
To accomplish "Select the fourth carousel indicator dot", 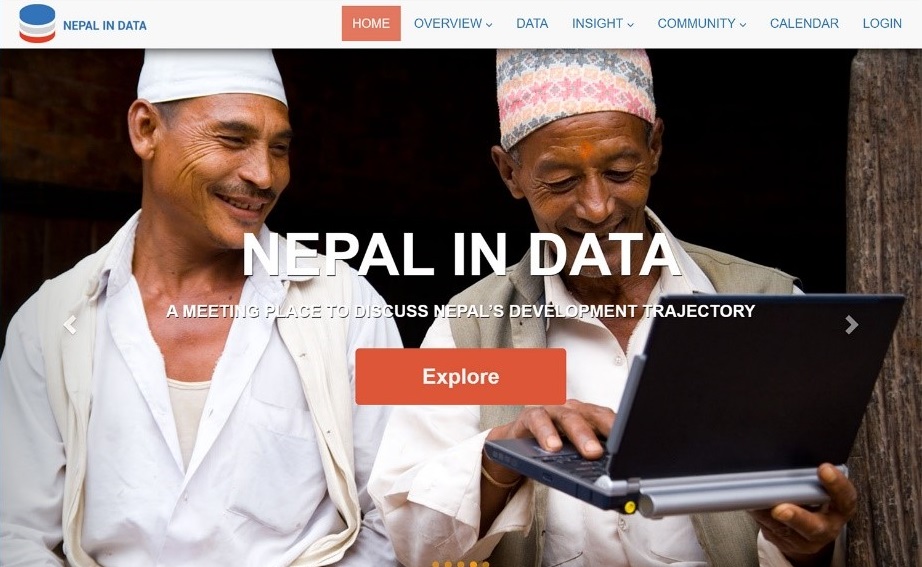I will pos(473,564).
